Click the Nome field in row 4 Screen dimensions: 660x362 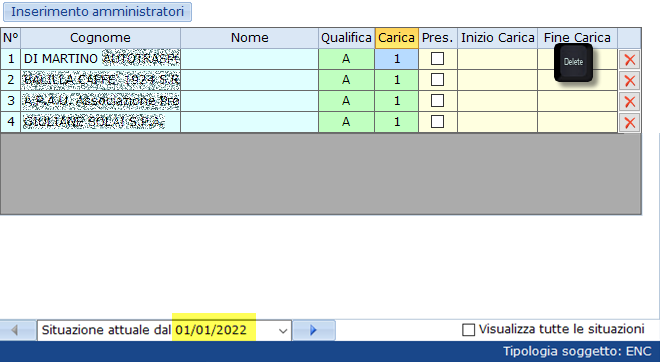pyautogui.click(x=250, y=122)
